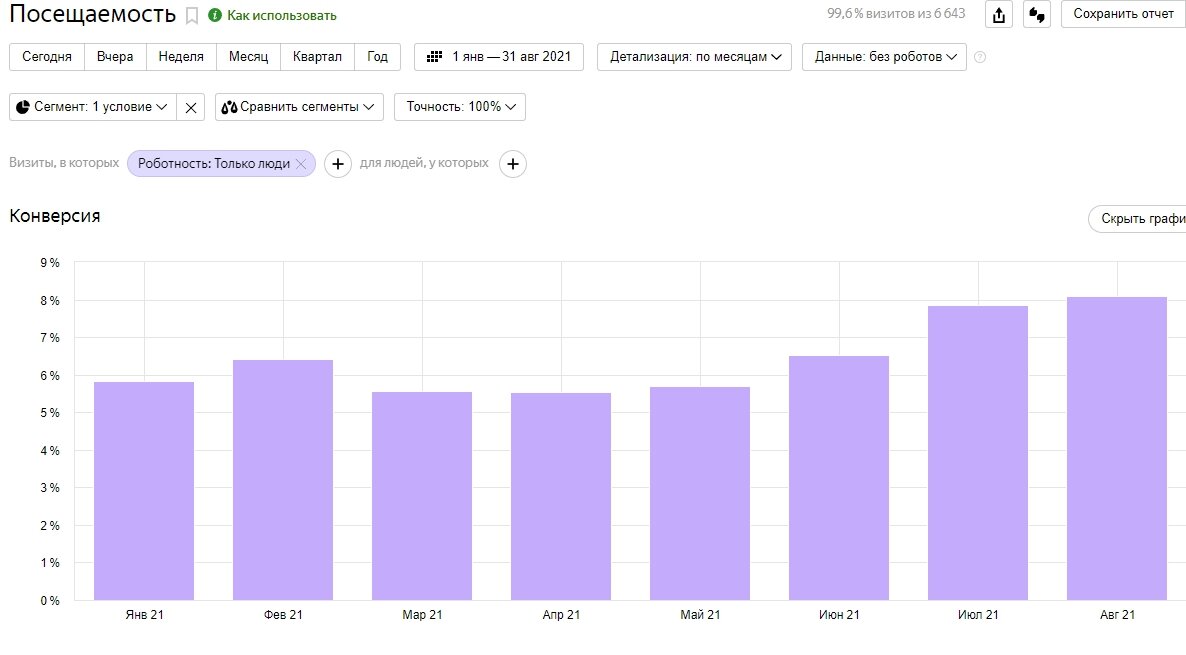This screenshot has width=1186, height=655.
Task: Click the calendar grid icon
Action: 434,57
